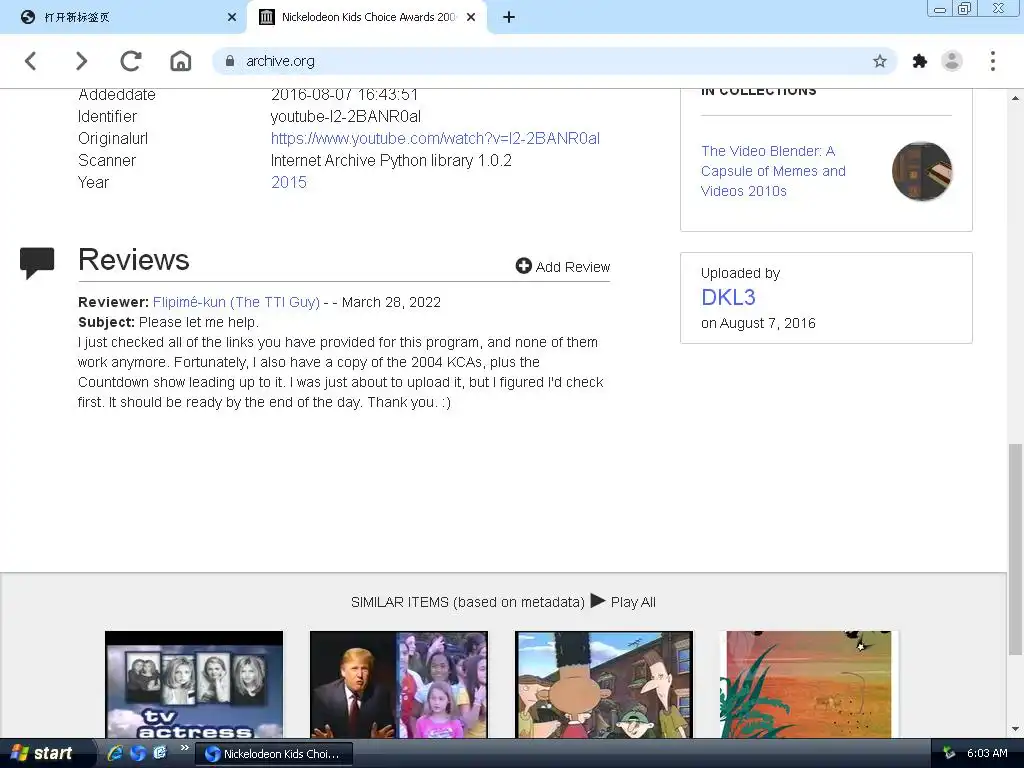Click the lock icon in address bar
The image size is (1024, 768).
[230, 61]
